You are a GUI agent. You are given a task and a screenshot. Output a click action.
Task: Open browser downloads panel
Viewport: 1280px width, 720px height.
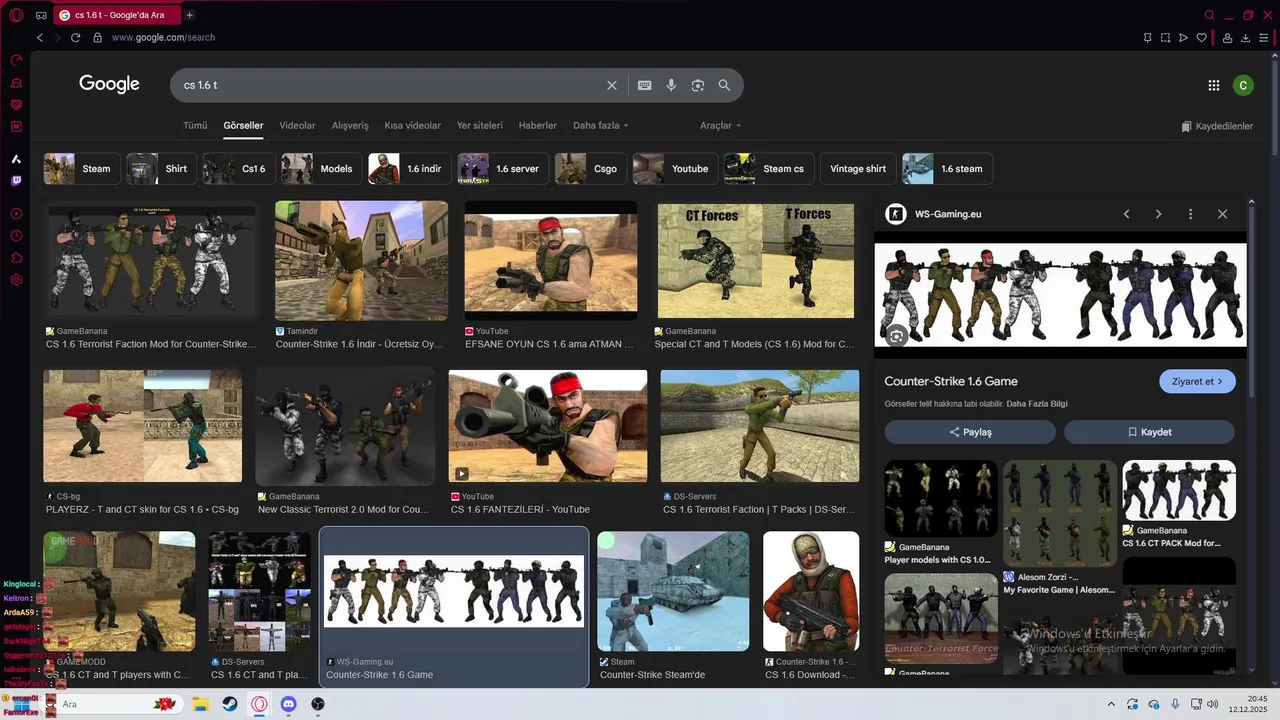pos(1246,37)
